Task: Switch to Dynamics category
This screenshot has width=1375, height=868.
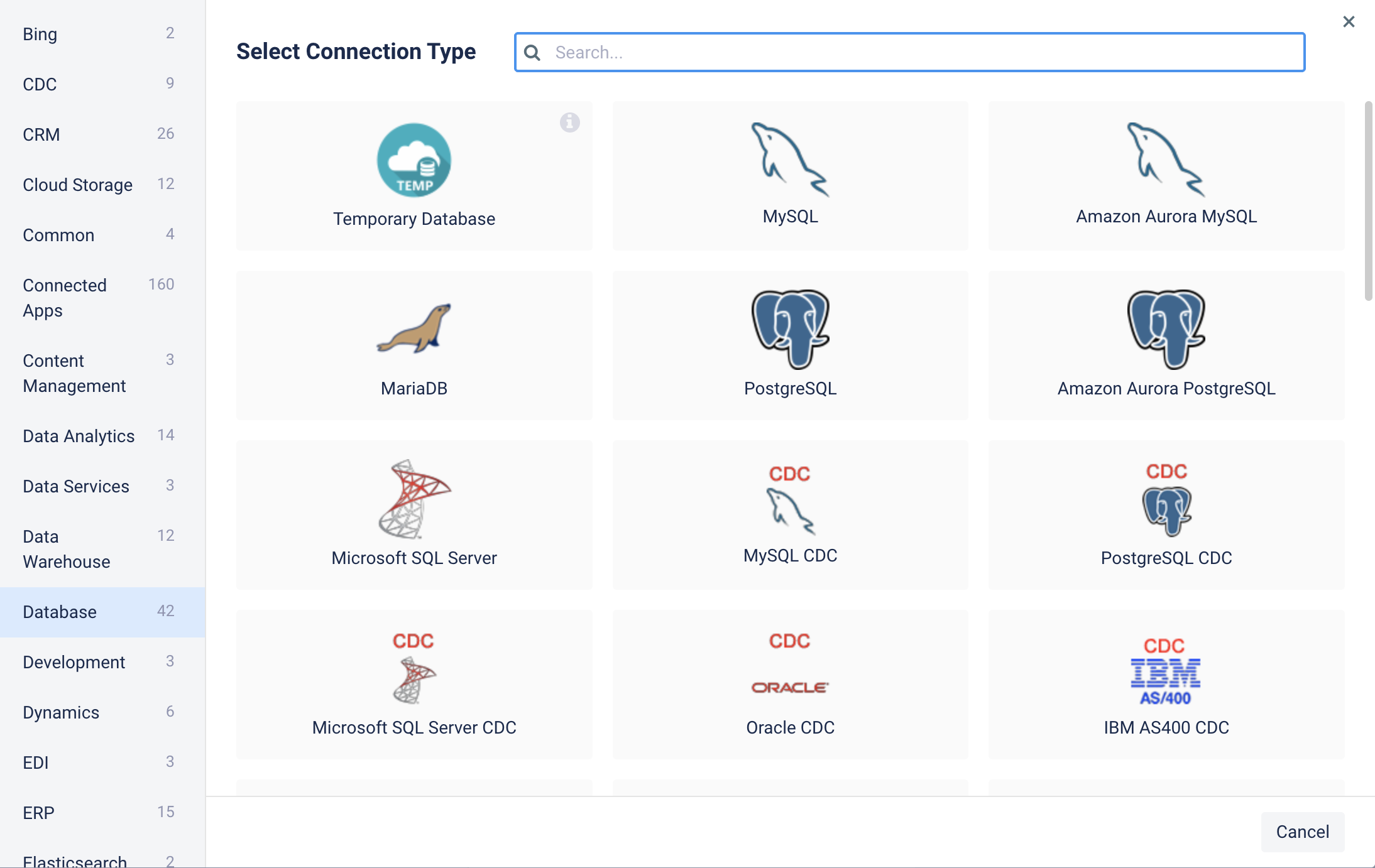Action: 102,712
